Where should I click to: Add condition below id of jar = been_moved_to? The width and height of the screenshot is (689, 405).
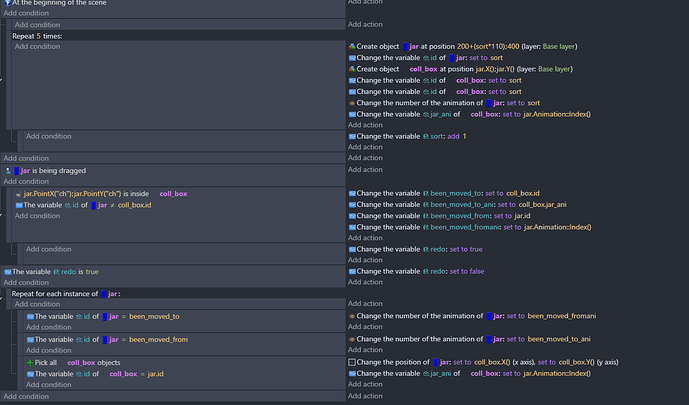pos(48,328)
